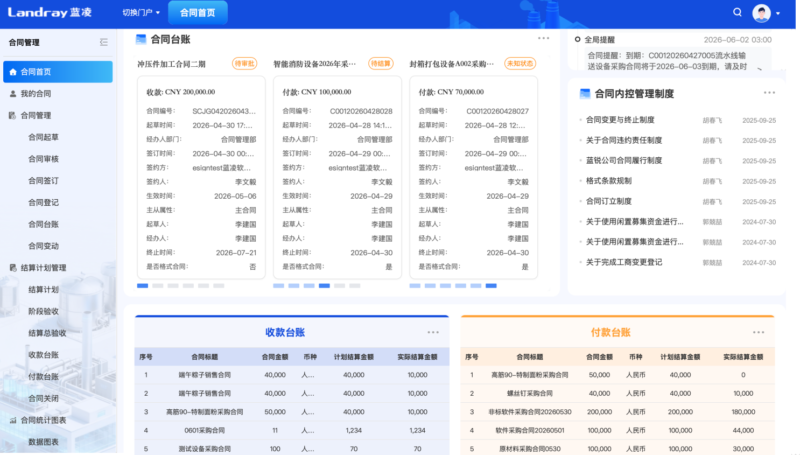
Task: Switch to the 合同首页 tab
Action: click(x=197, y=13)
